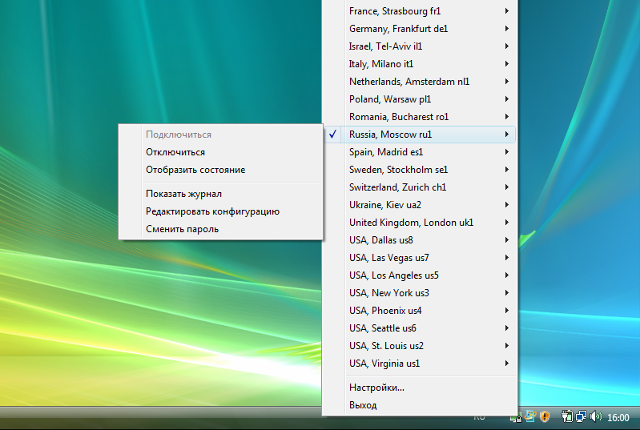
Task: Expand the USA, Dallas us8 submenu arrow
Action: click(507, 240)
